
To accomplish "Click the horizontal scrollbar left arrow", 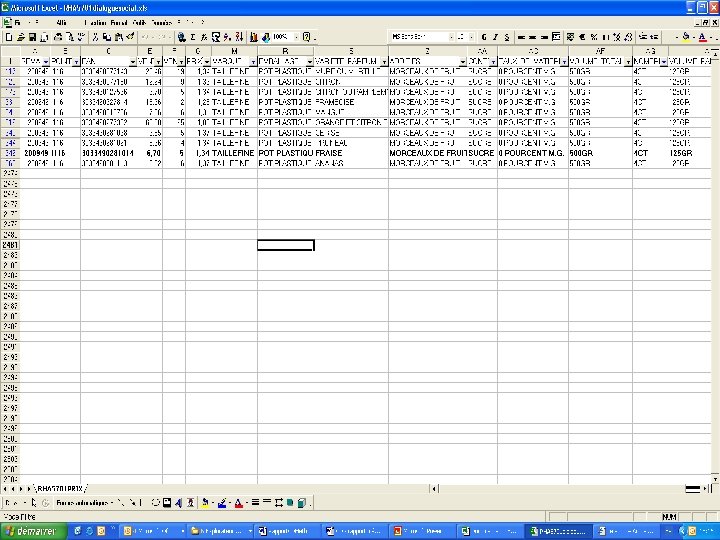I will [434, 489].
